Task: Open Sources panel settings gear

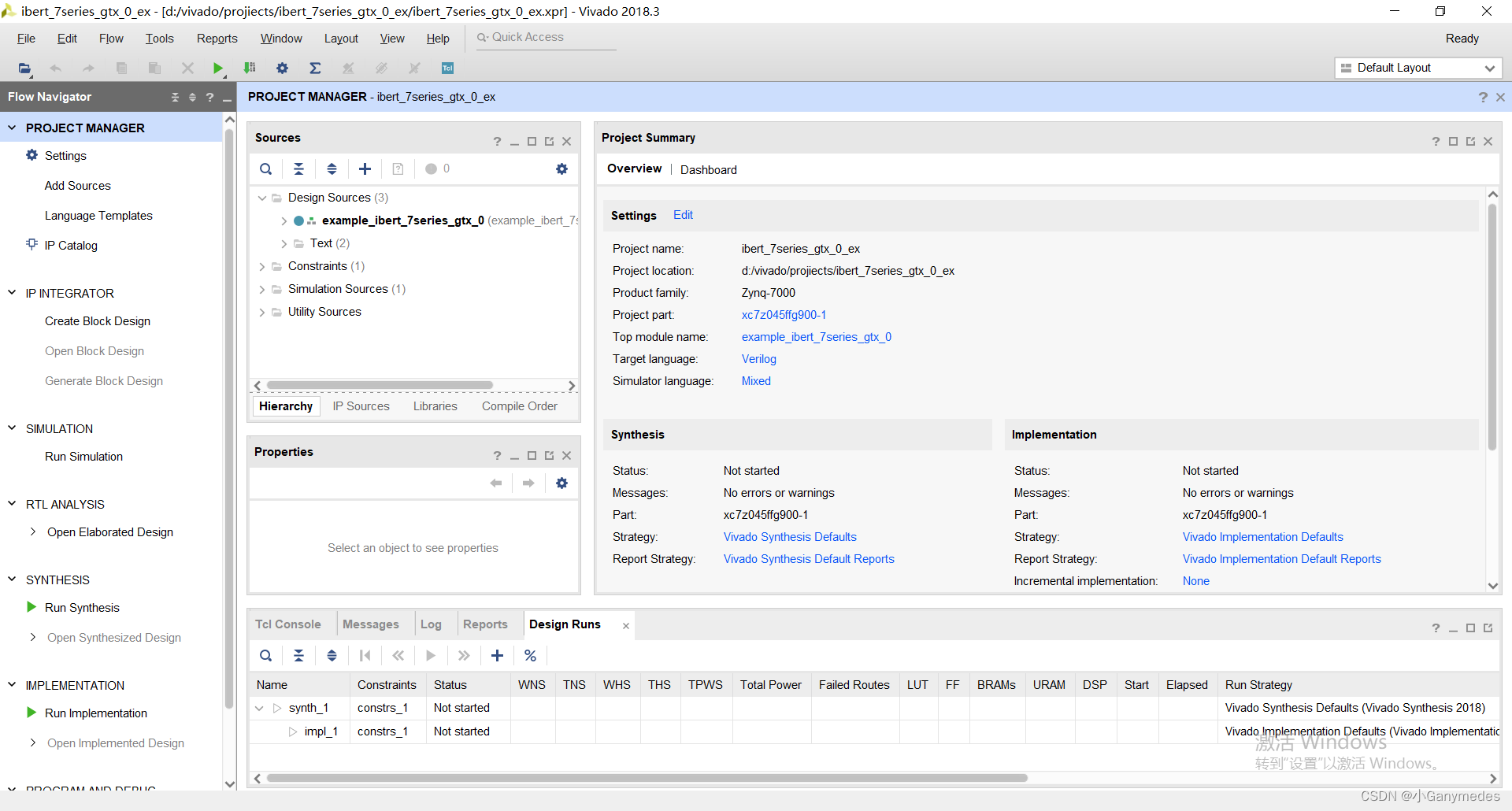Action: click(561, 168)
